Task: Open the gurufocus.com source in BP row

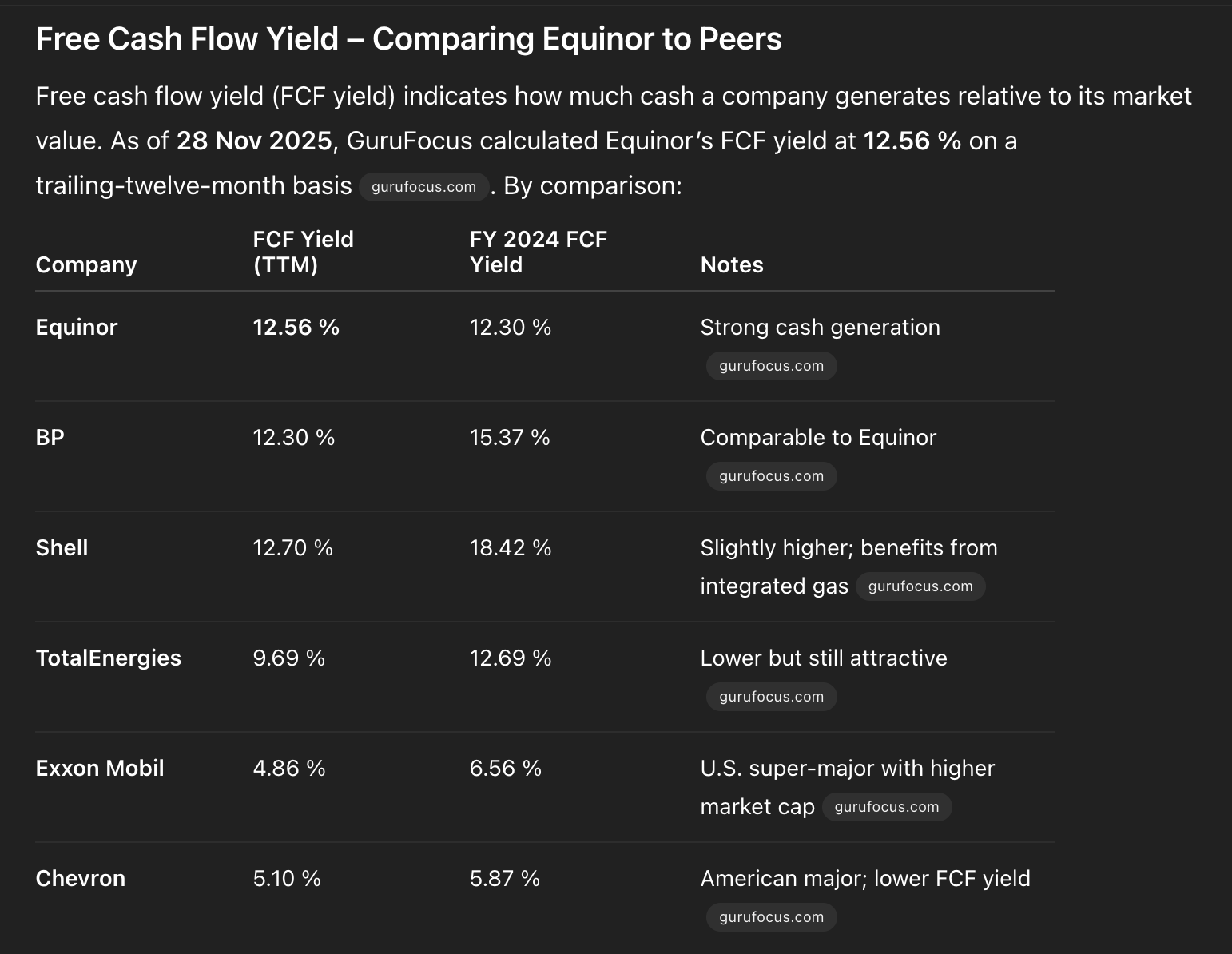Action: coord(771,476)
